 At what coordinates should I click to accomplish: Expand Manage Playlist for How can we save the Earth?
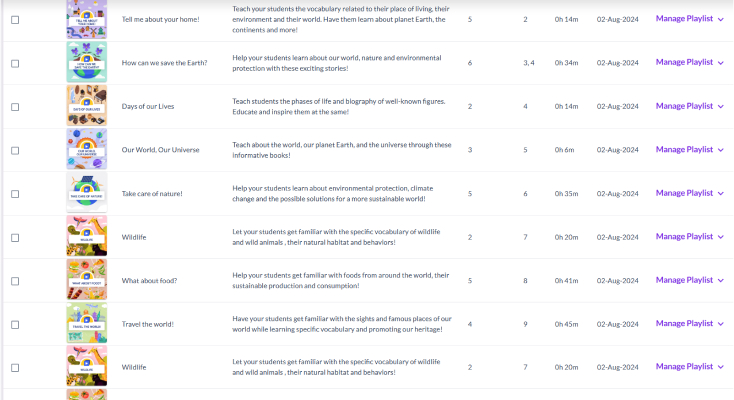tap(689, 62)
